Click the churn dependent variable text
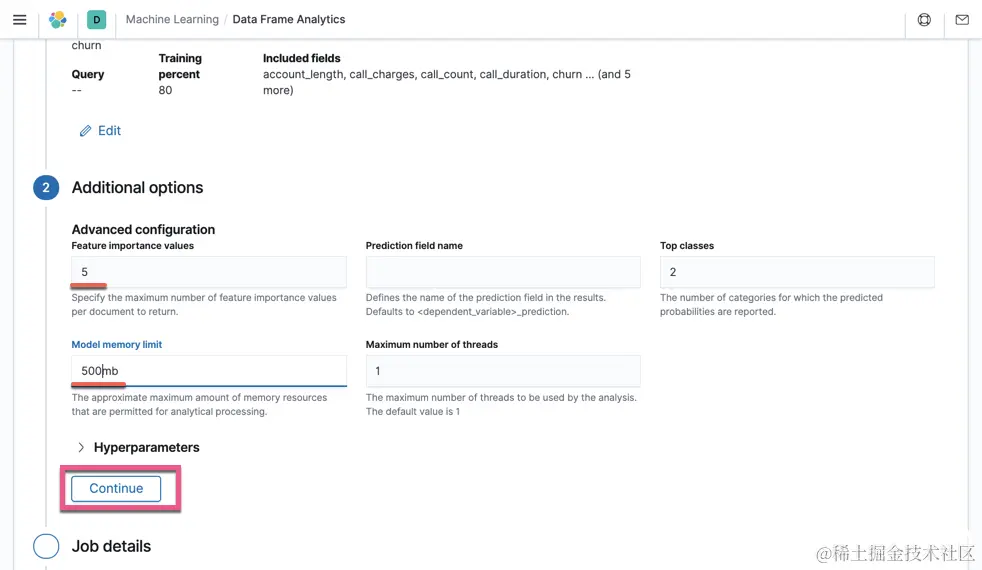The width and height of the screenshot is (982, 570). pyautogui.click(x=86, y=45)
